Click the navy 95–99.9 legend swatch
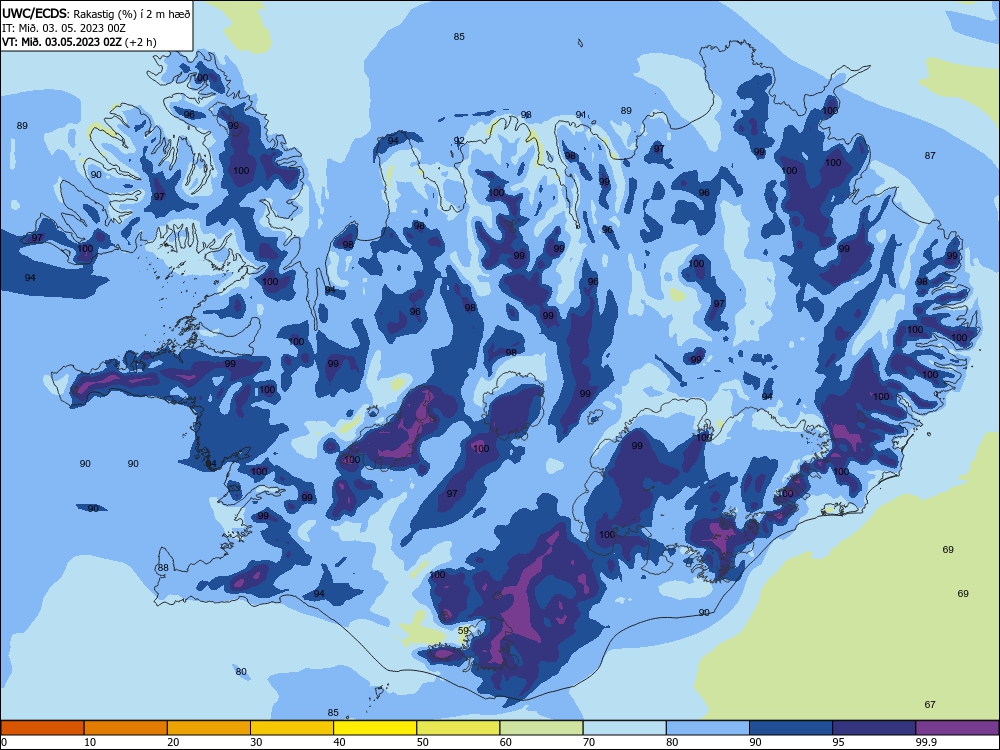 coord(874,728)
